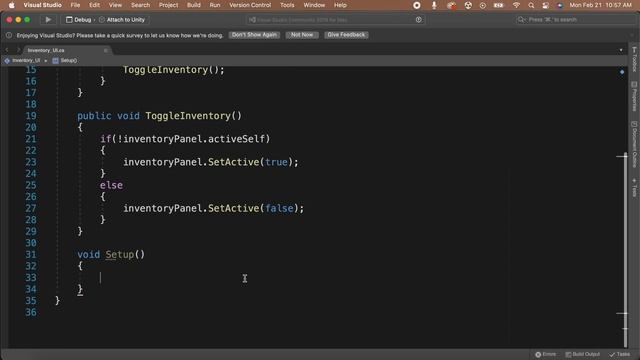Focus the global search field

576,20
